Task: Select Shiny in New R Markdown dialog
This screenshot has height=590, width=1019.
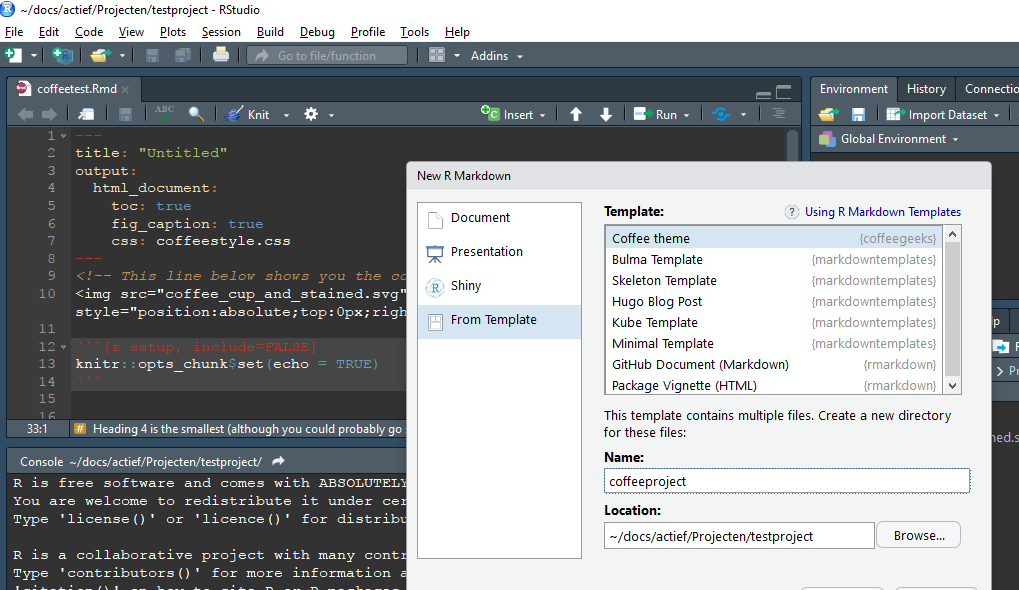Action: [x=499, y=286]
